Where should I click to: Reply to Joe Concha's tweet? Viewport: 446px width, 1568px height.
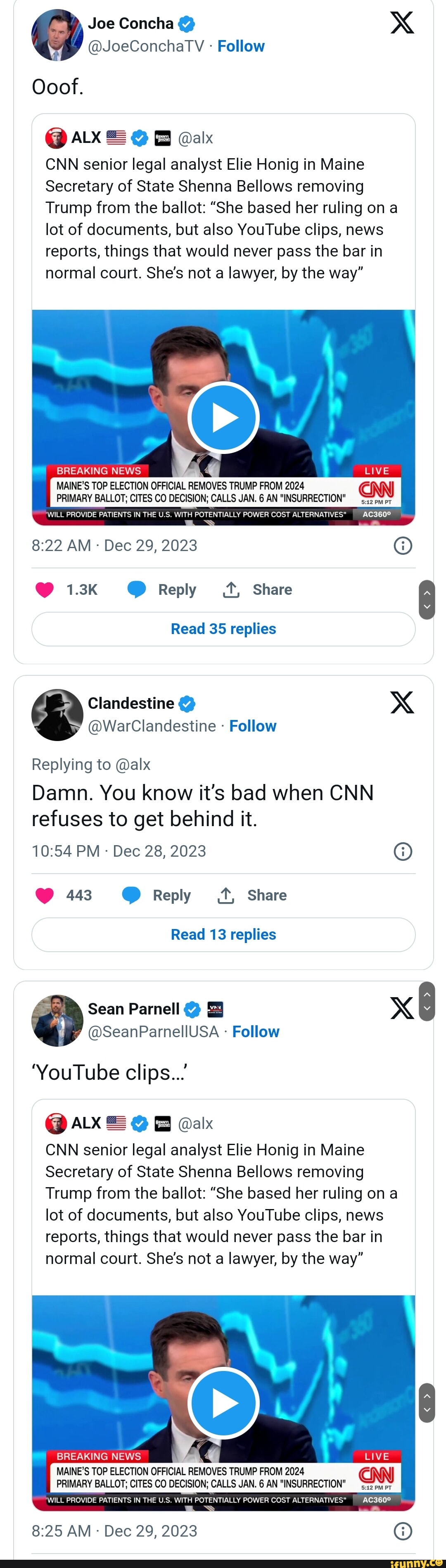pyautogui.click(x=162, y=590)
